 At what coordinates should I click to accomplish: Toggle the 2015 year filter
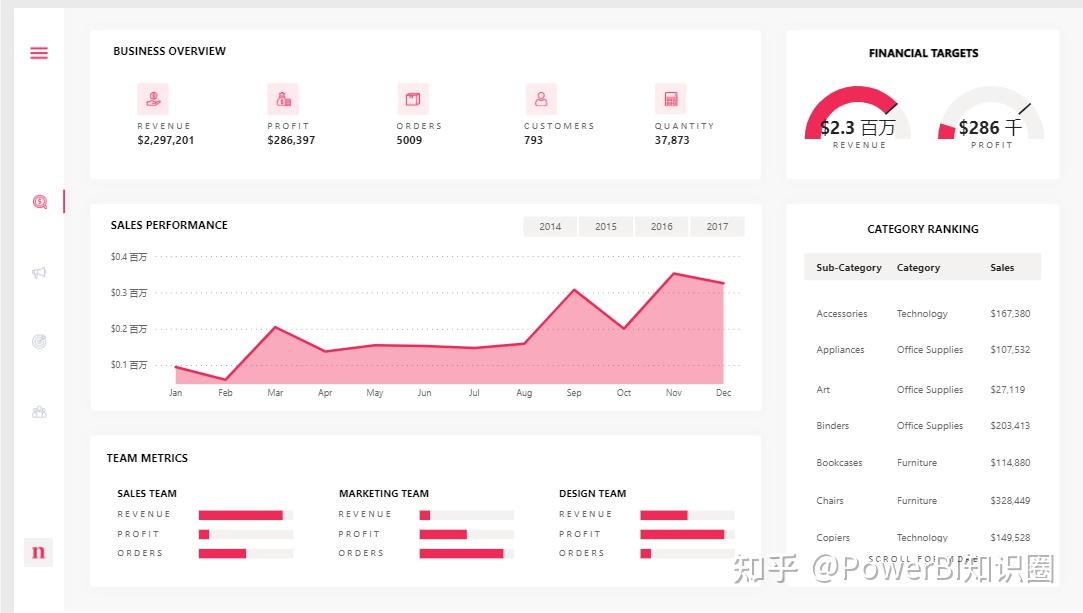point(605,226)
